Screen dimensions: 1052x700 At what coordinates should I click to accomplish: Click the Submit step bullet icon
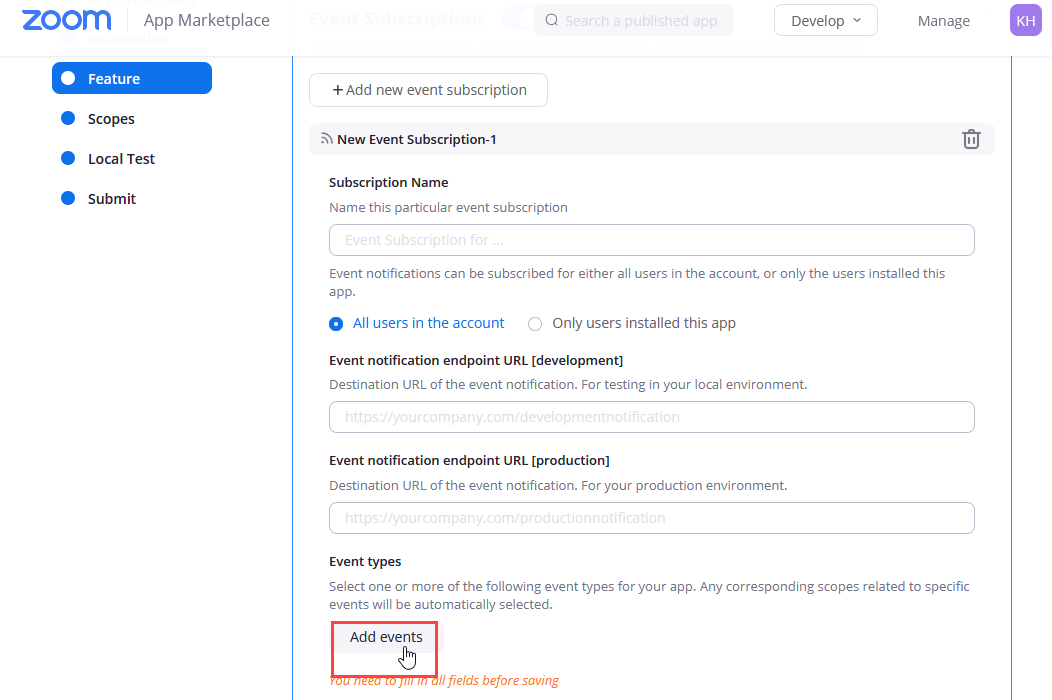click(68, 198)
